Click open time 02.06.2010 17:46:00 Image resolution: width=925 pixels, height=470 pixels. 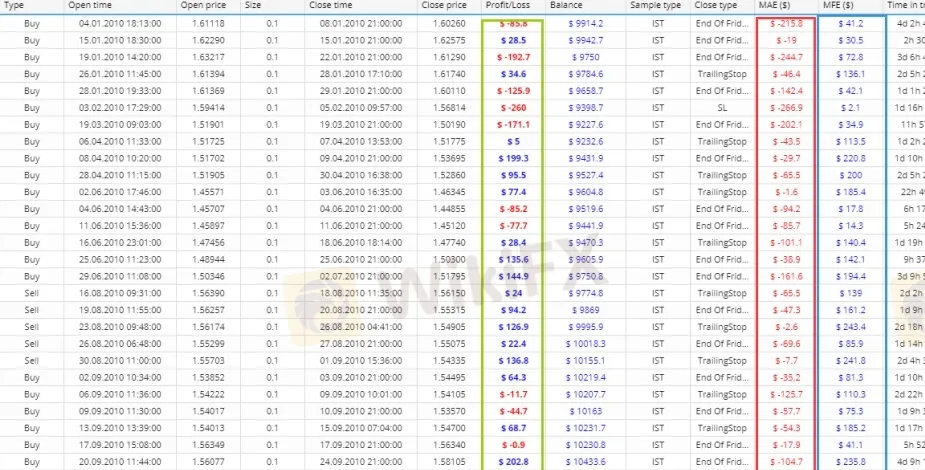point(120,192)
